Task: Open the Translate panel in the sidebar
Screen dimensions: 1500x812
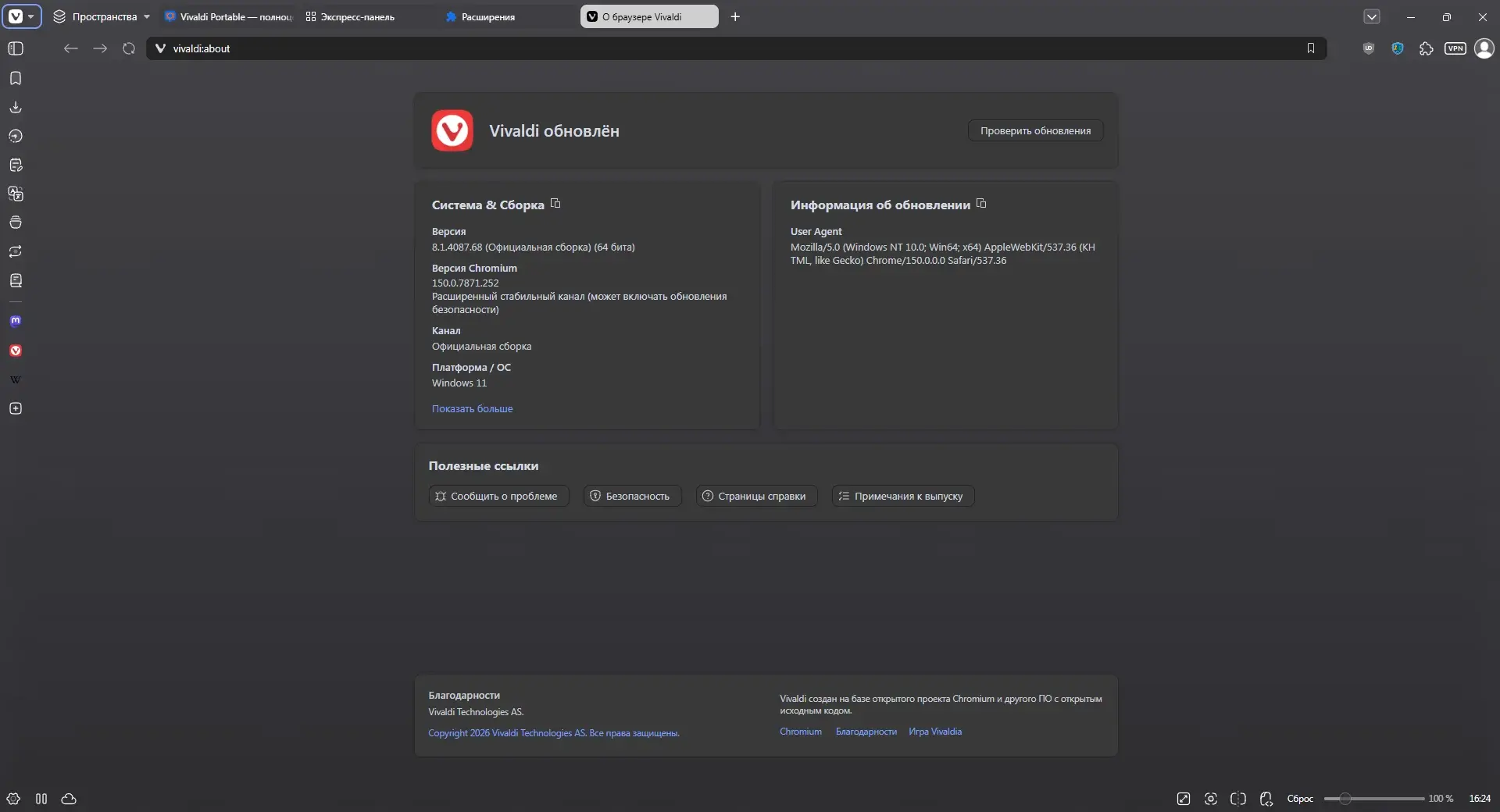Action: [16, 194]
